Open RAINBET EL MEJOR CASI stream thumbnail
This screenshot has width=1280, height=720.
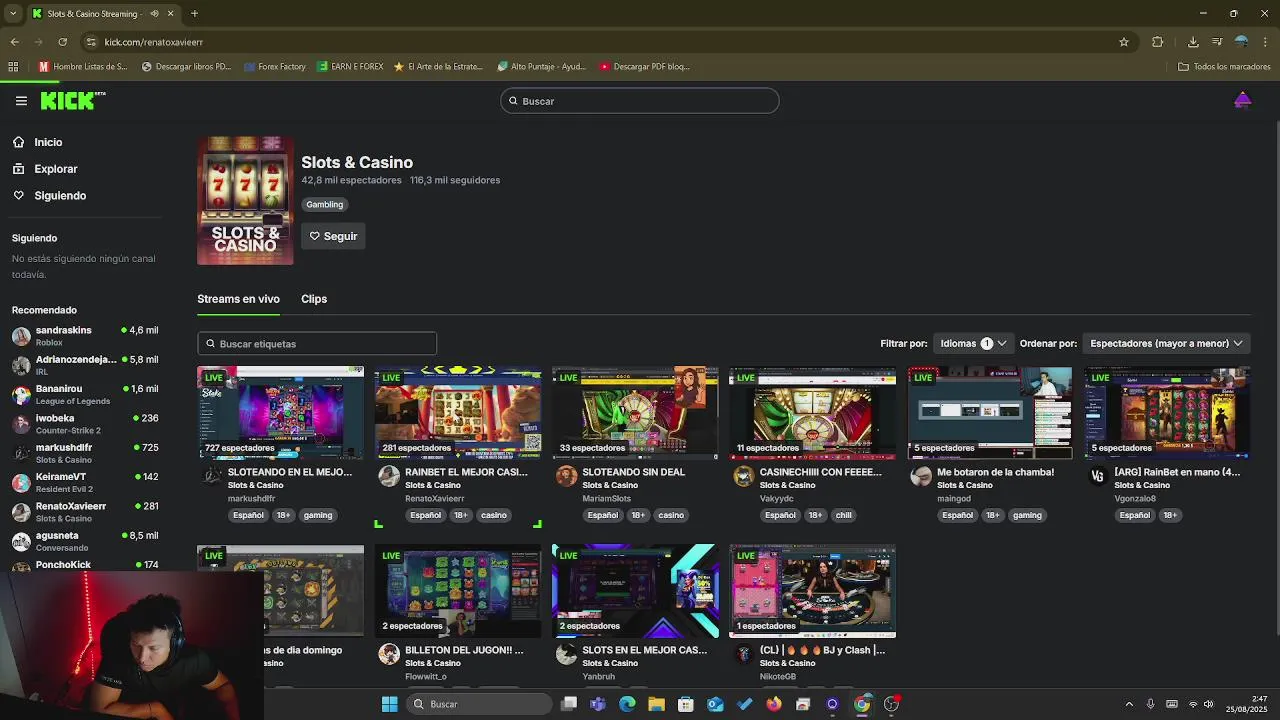click(458, 412)
